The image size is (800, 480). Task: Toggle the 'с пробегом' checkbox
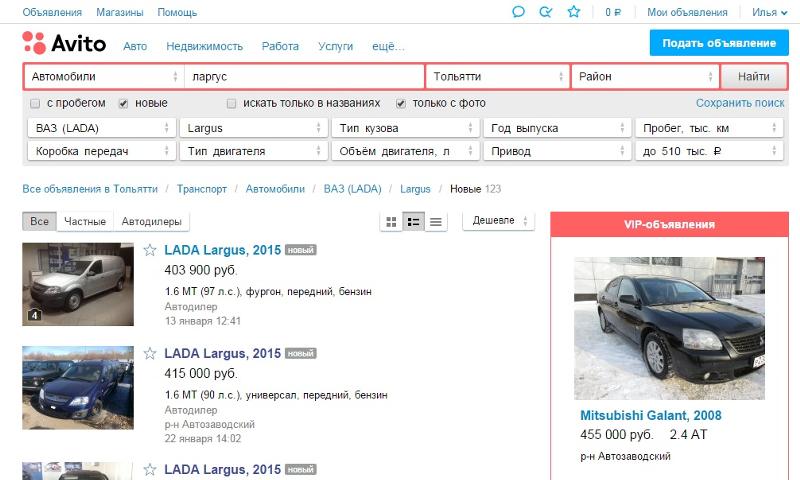click(x=35, y=104)
